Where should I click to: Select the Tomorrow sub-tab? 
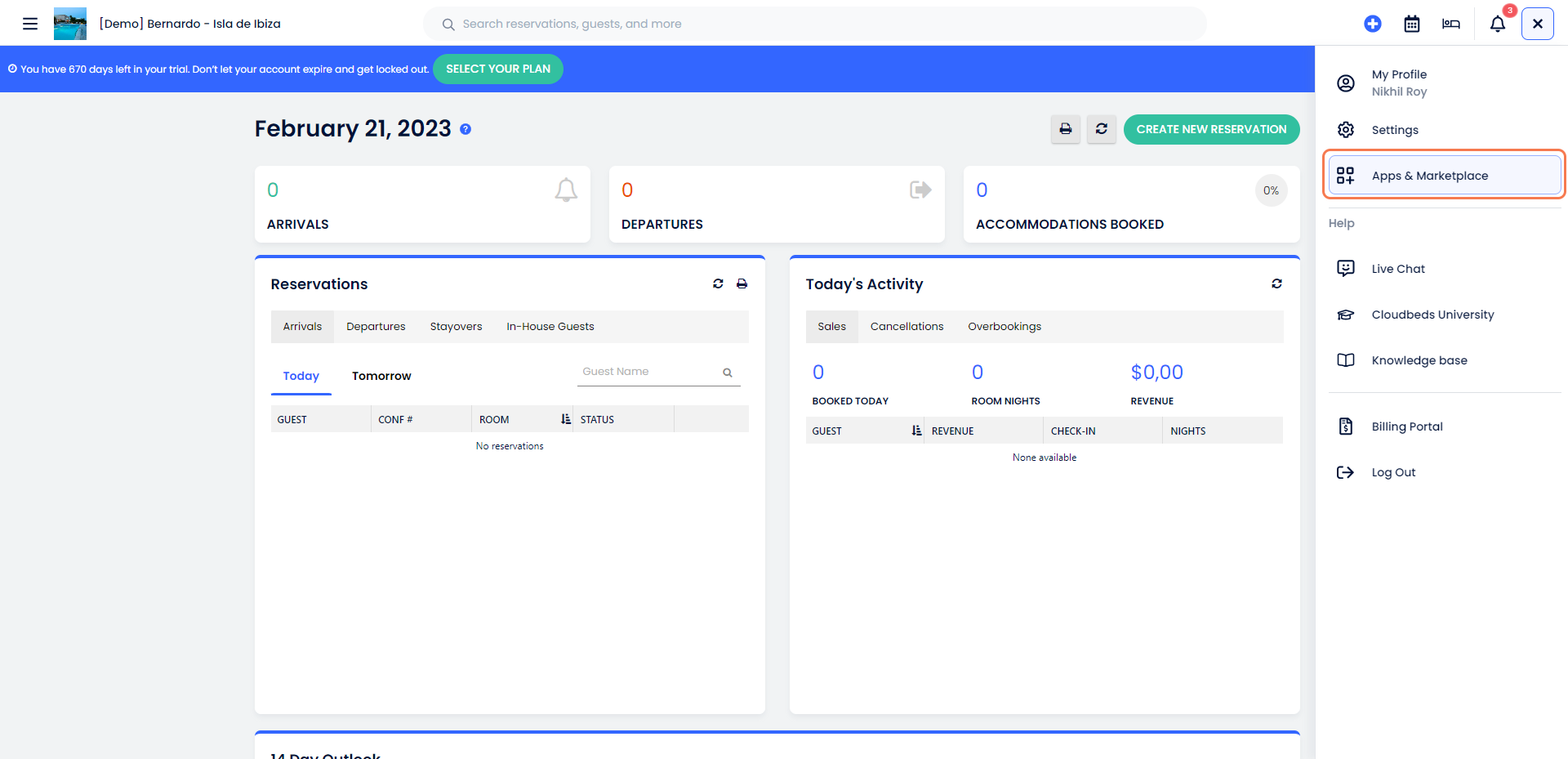(x=381, y=376)
